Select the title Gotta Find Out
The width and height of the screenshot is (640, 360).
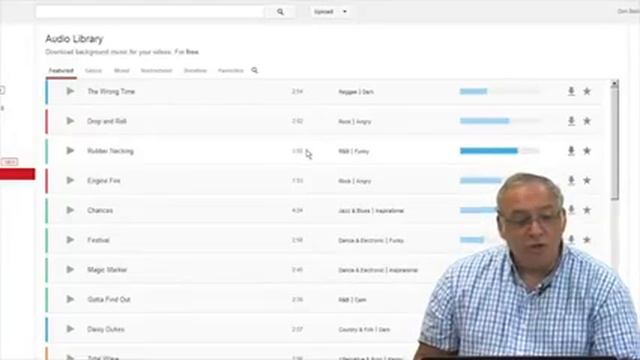[x=109, y=300]
